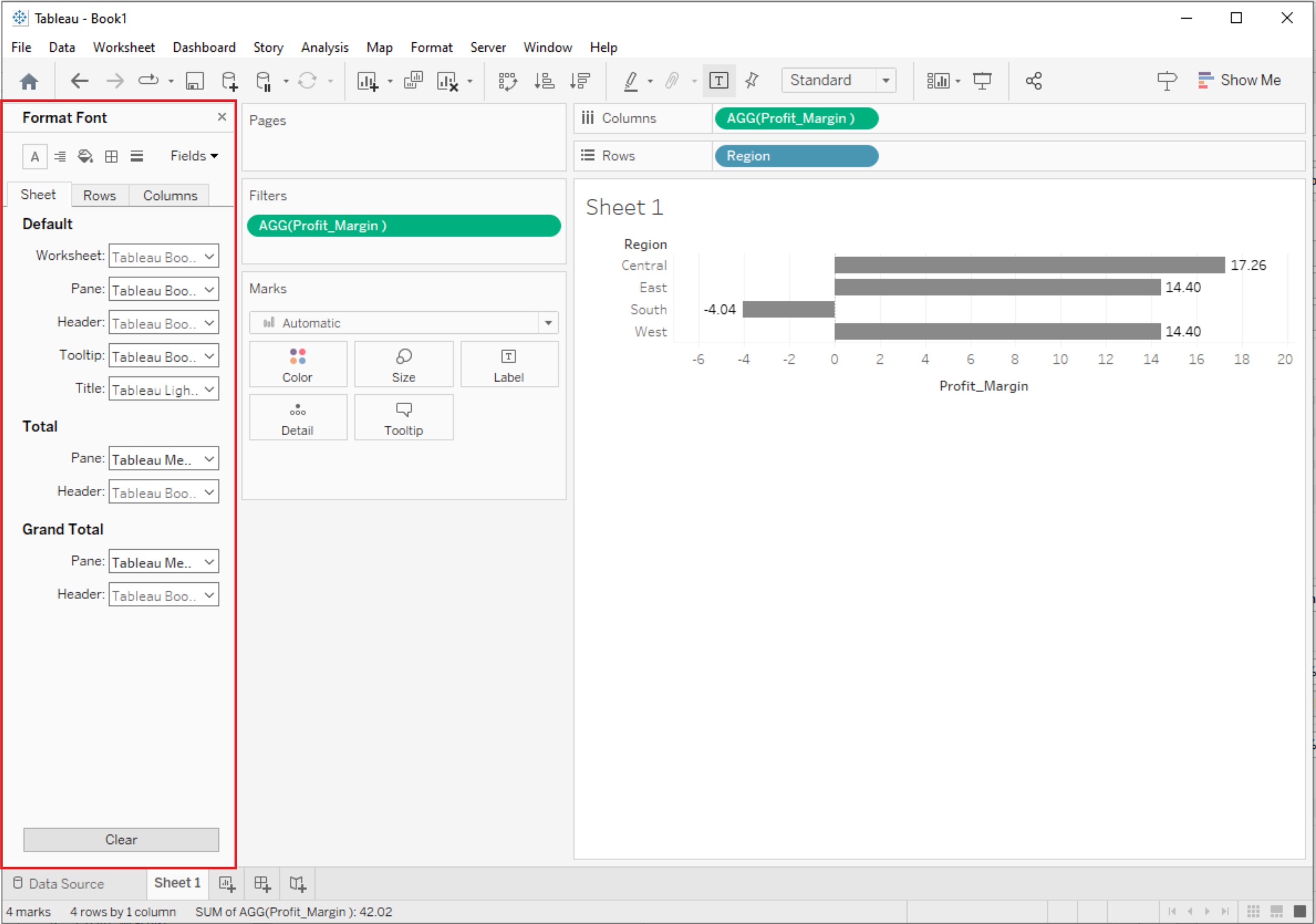Select the Borders format icon

[x=111, y=157]
